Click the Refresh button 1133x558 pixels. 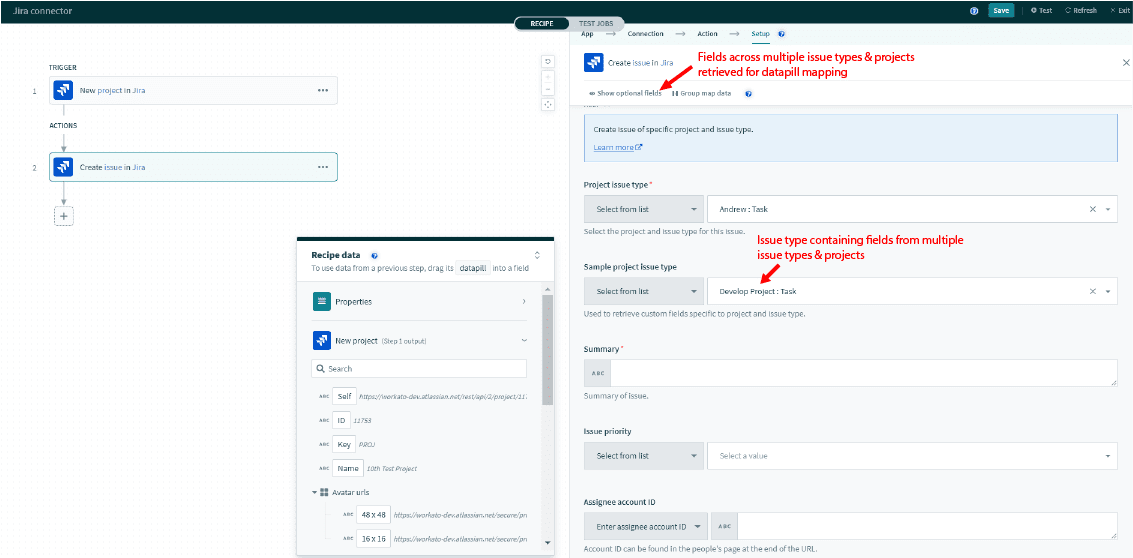[1081, 11]
